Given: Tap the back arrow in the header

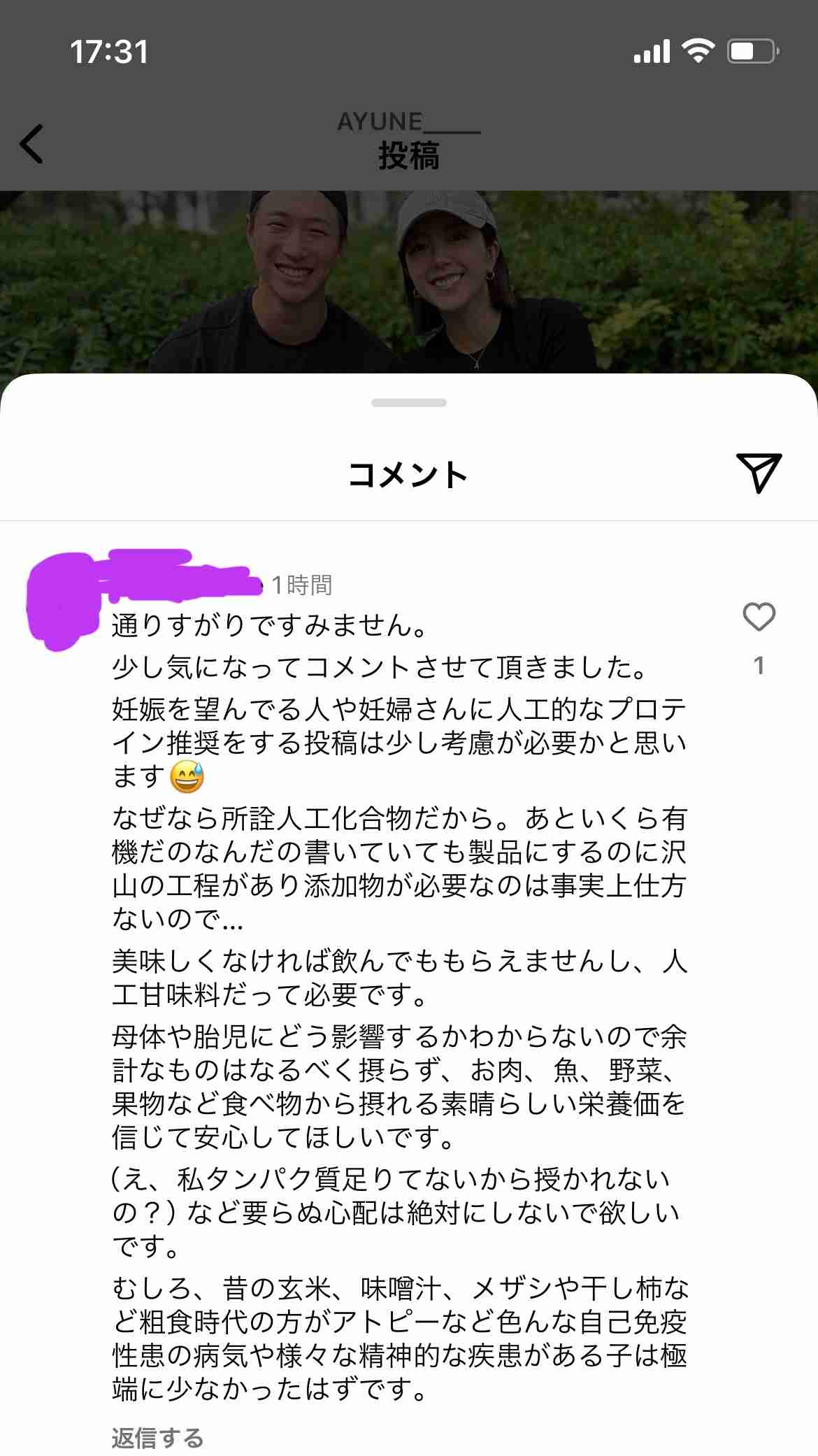Looking at the screenshot, I should coord(31,144).
